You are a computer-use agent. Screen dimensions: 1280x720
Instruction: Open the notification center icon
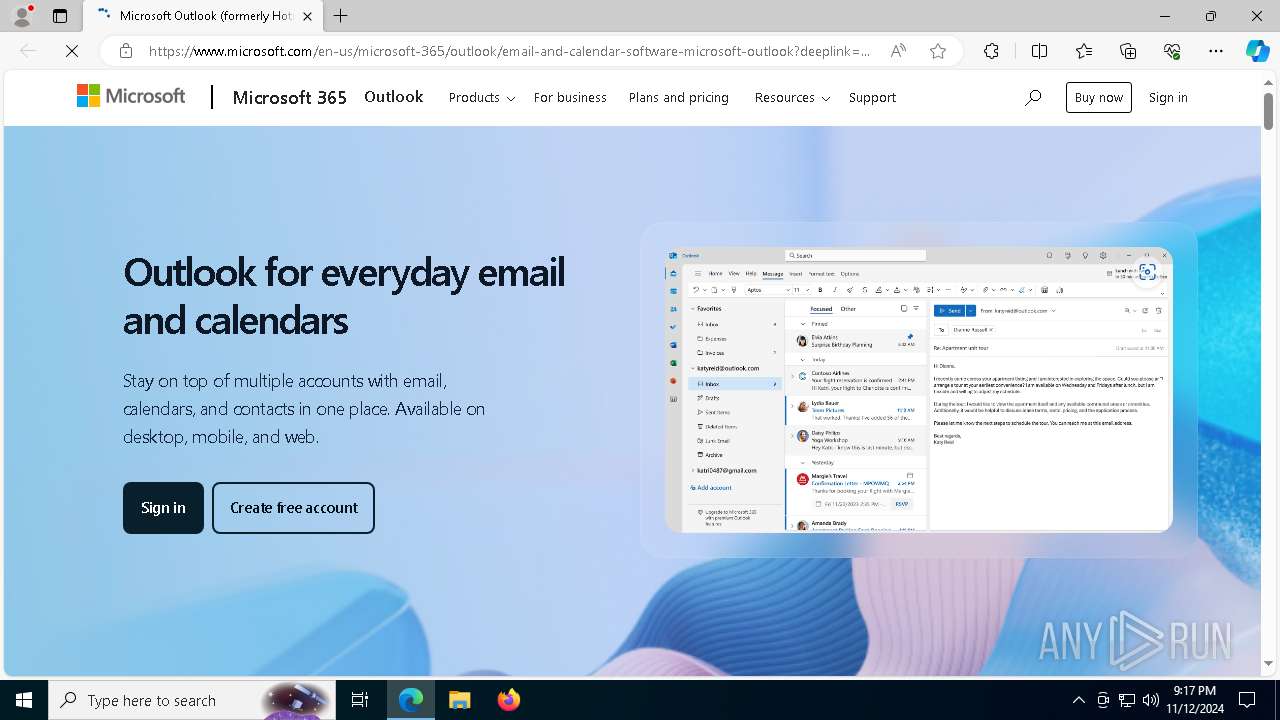[1247, 700]
